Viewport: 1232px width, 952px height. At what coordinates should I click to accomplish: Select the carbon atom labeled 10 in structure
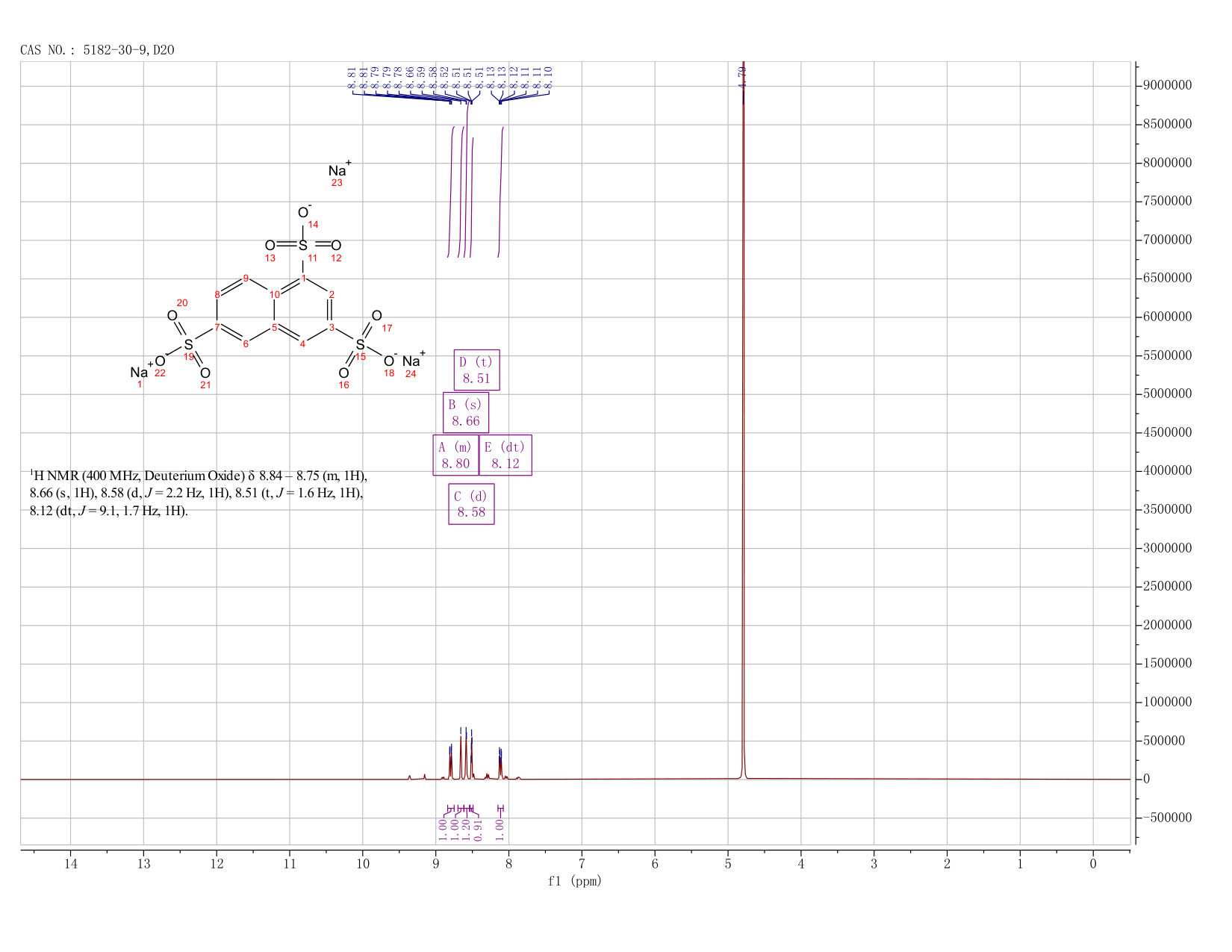[x=275, y=294]
